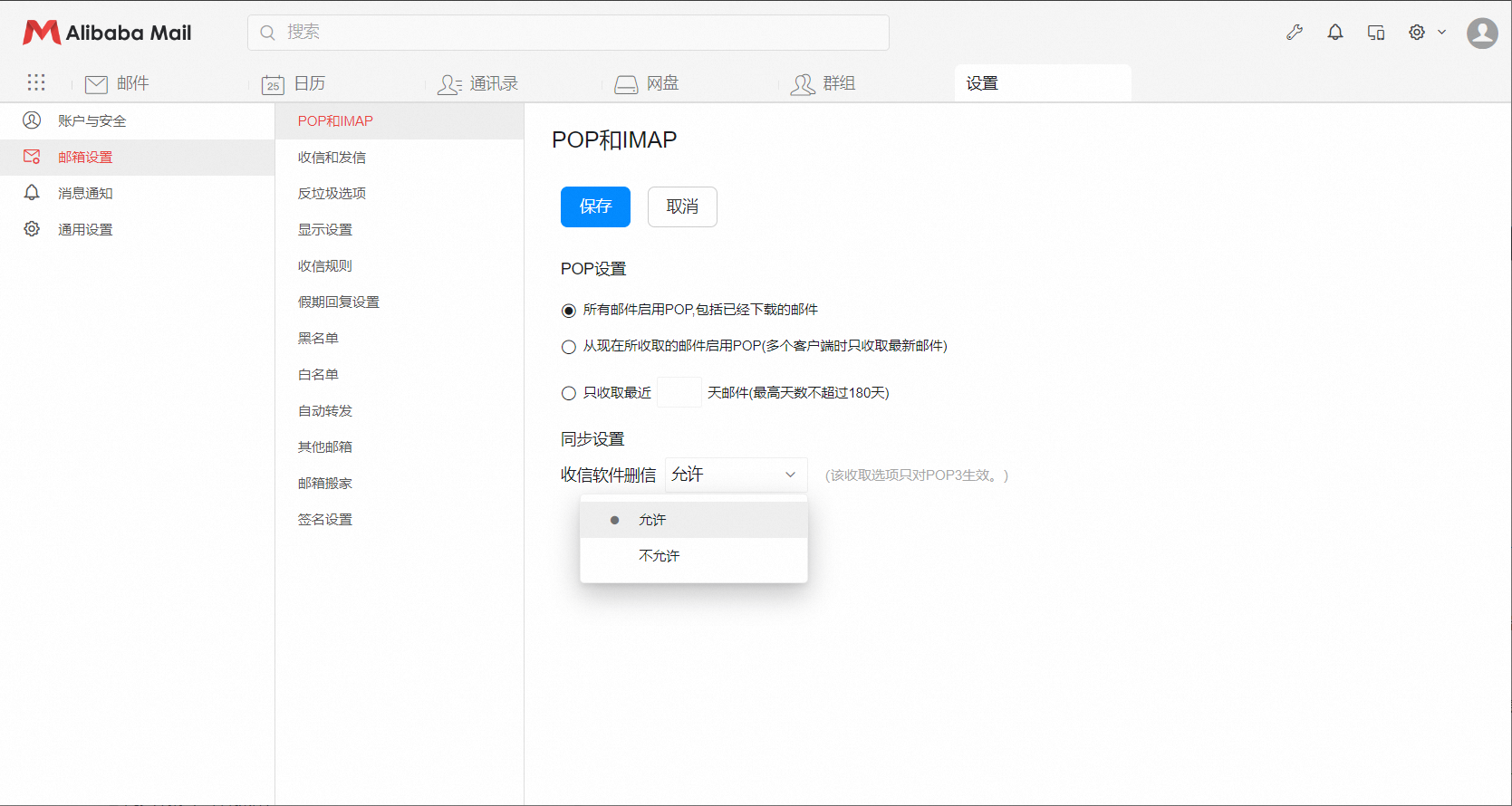Screen dimensions: 1512x806
Task: Select 只收取最近 days radio option
Action: pos(569,393)
